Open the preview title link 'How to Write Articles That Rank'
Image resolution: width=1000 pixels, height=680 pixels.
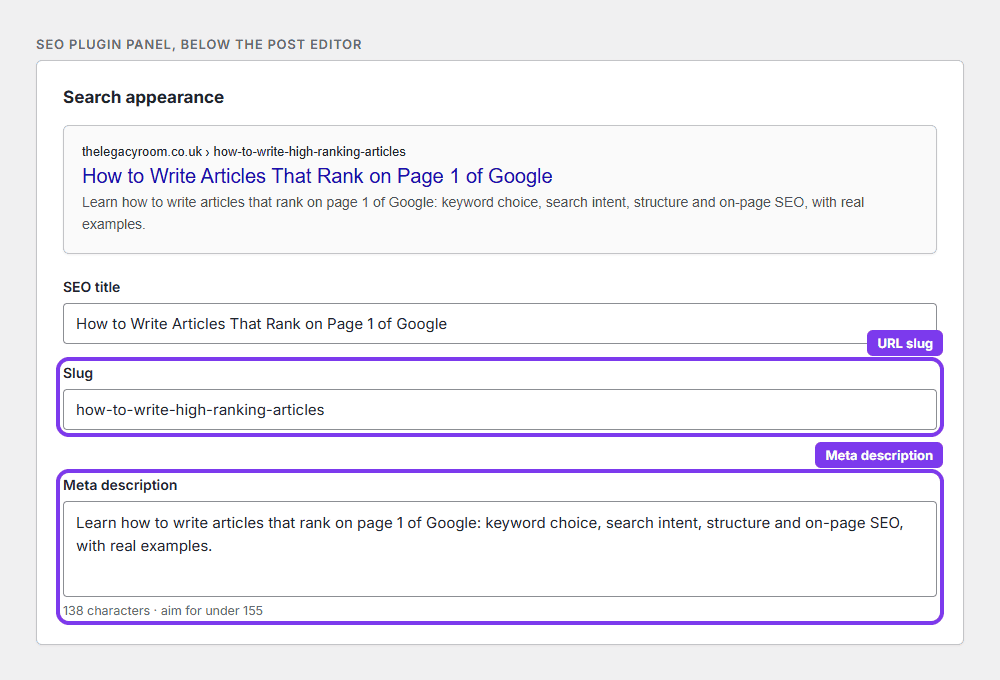[317, 176]
